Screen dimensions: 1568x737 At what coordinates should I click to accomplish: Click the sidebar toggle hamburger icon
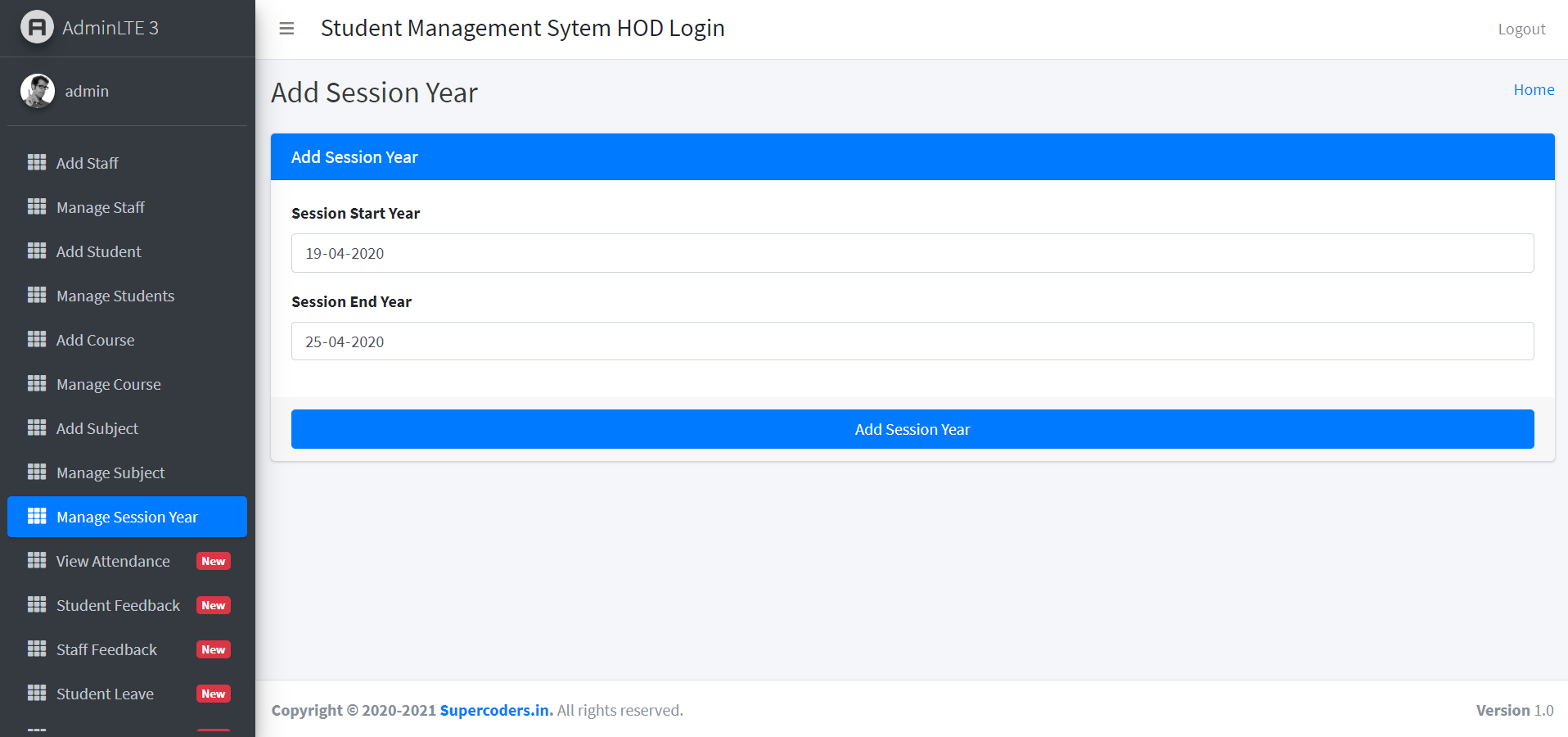286,28
